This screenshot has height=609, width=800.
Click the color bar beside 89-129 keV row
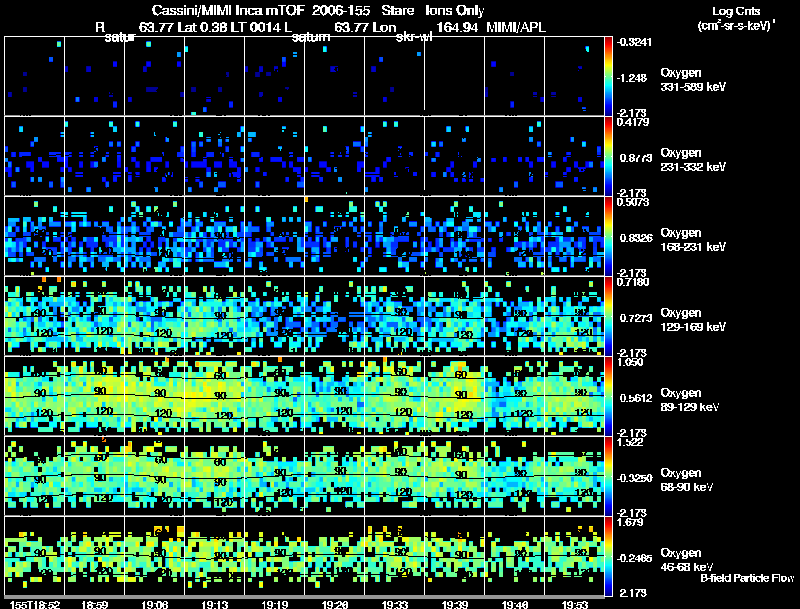(608, 396)
